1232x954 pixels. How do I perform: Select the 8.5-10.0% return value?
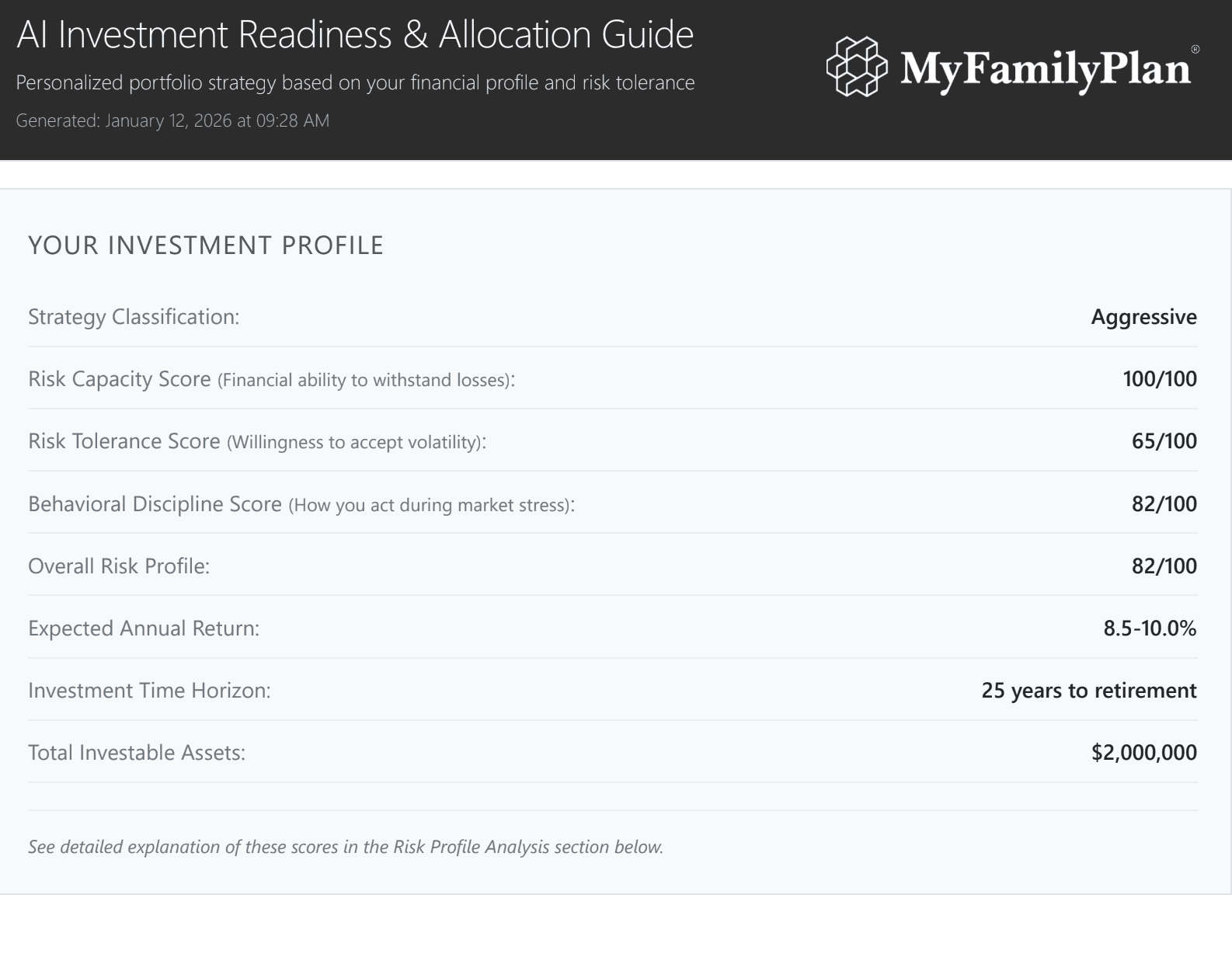(1150, 628)
